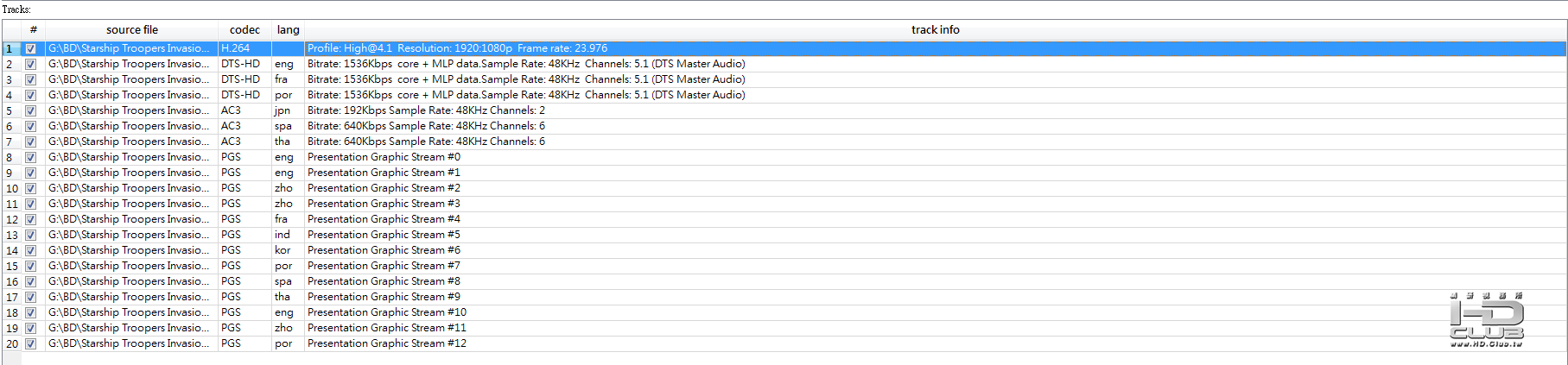This screenshot has width=1568, height=365.
Task: Click the 'source file' column header
Action: click(x=132, y=30)
